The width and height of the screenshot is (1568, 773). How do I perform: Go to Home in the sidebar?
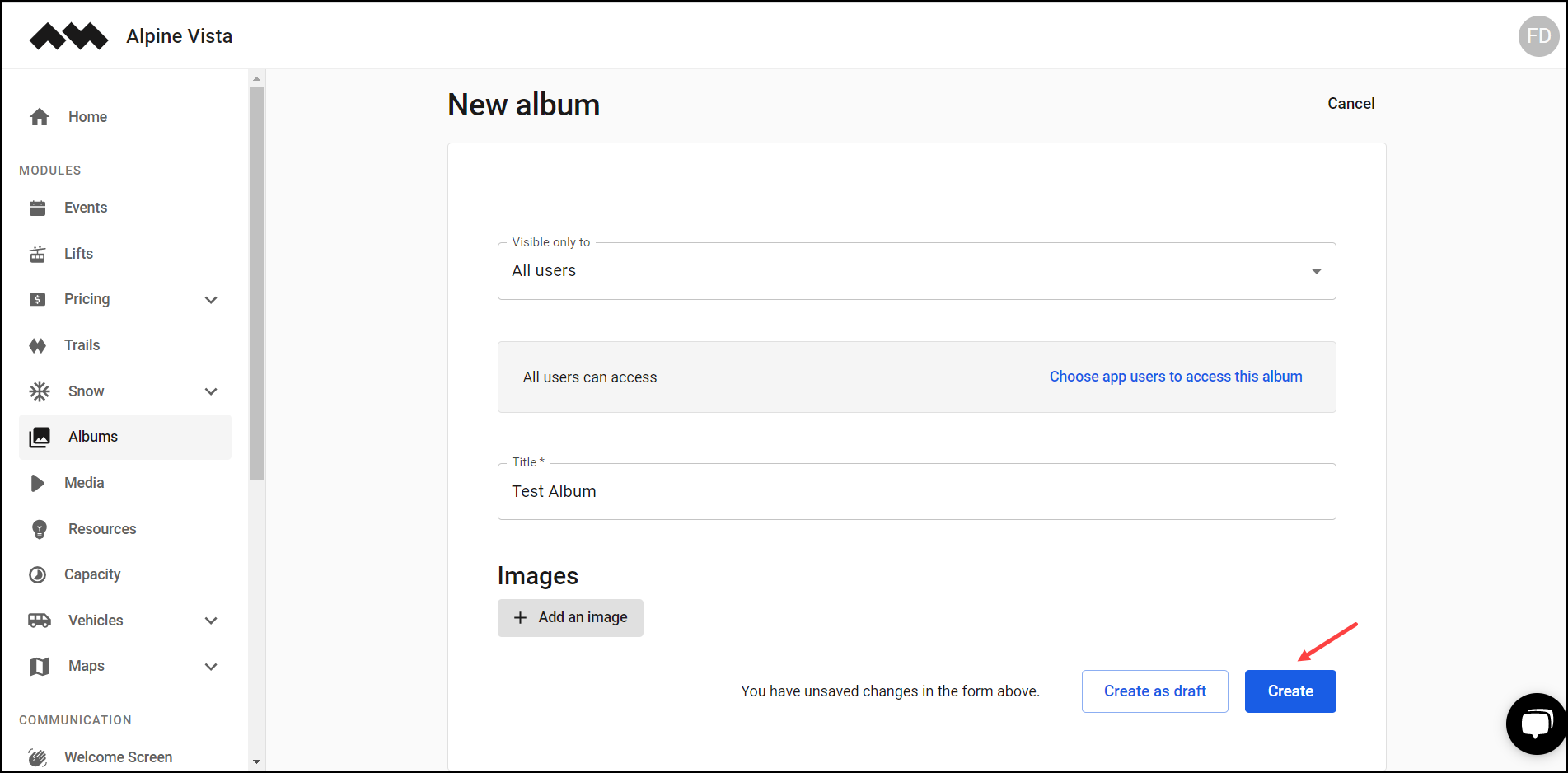(87, 116)
